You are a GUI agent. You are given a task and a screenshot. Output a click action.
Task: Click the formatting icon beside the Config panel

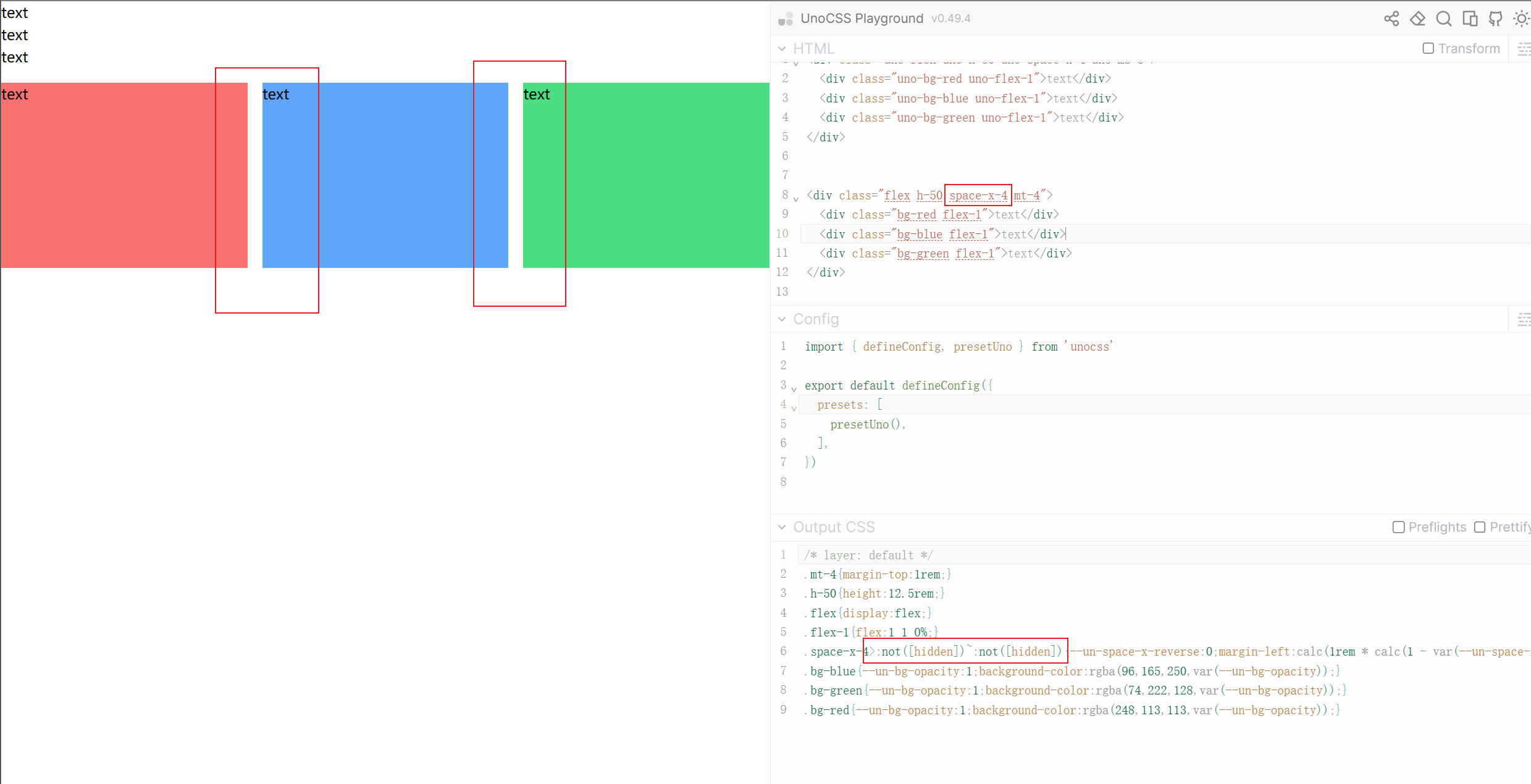(1524, 319)
